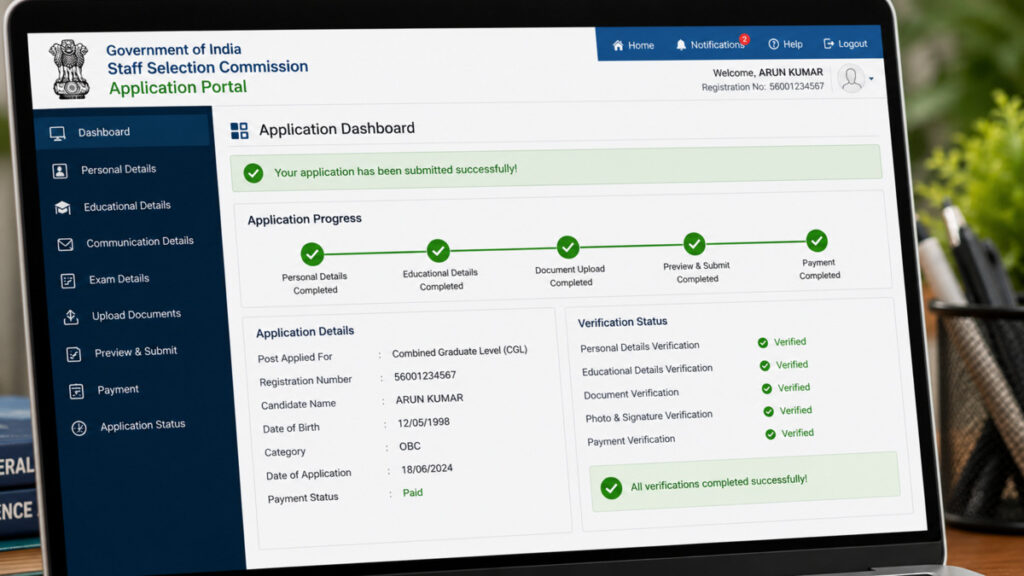Viewport: 1024px width, 576px height.
Task: Click Application Portal title text
Action: 178,88
